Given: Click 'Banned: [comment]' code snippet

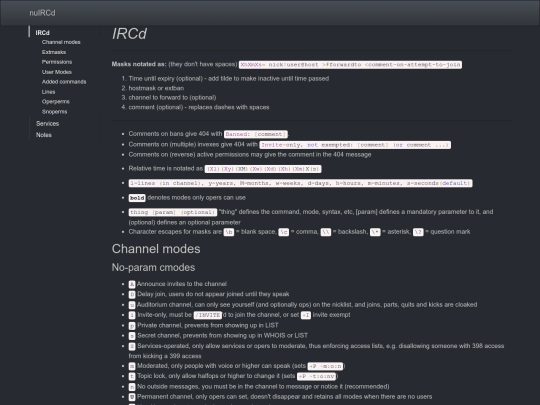Looking at the screenshot, I should point(256,134).
